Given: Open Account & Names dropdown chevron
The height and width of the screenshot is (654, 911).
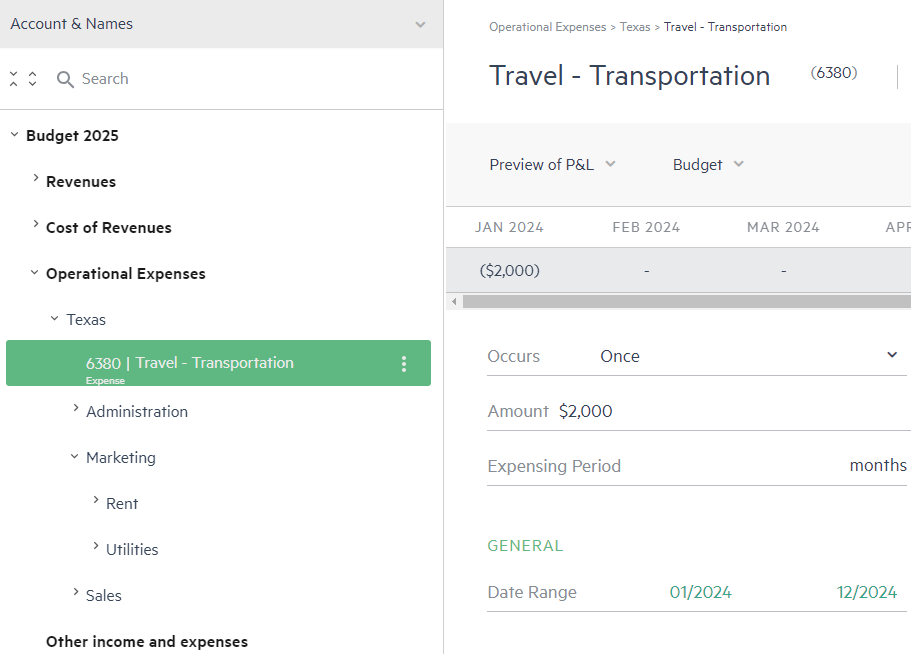Looking at the screenshot, I should pyautogui.click(x=420, y=24).
